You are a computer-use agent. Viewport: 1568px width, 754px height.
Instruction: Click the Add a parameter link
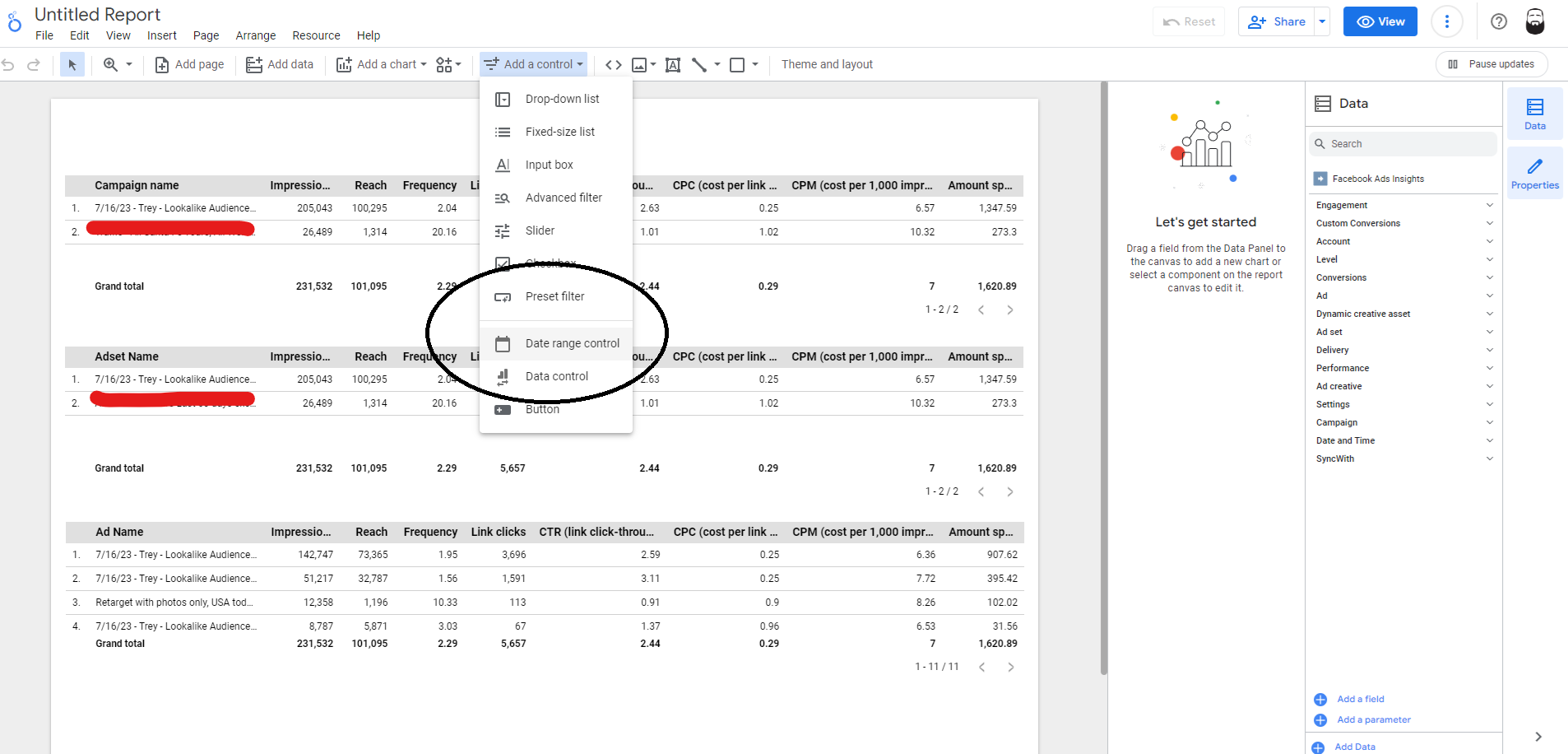[1373, 719]
